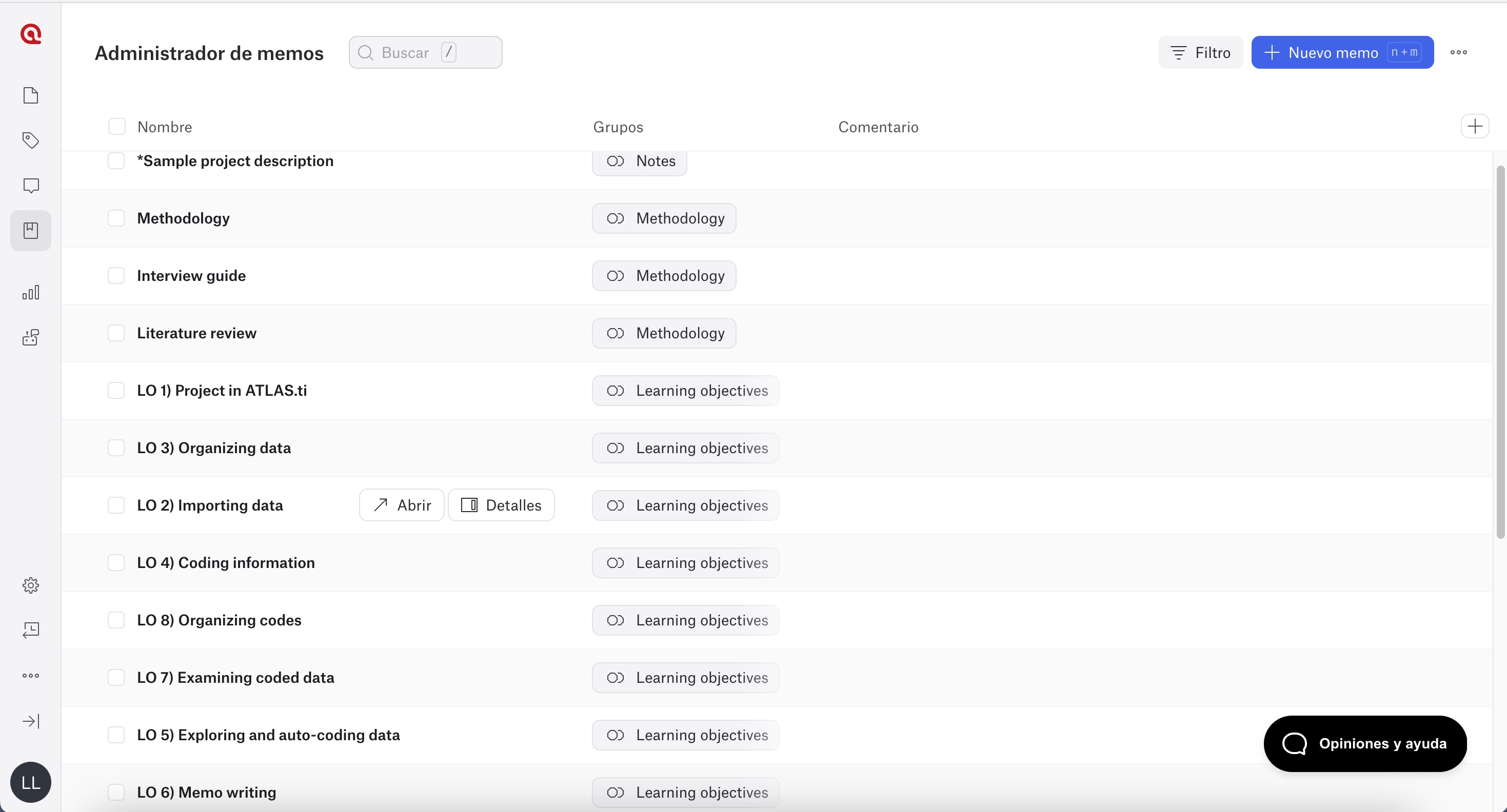1507x812 pixels.
Task: Click the Grupos column header
Action: [618, 127]
